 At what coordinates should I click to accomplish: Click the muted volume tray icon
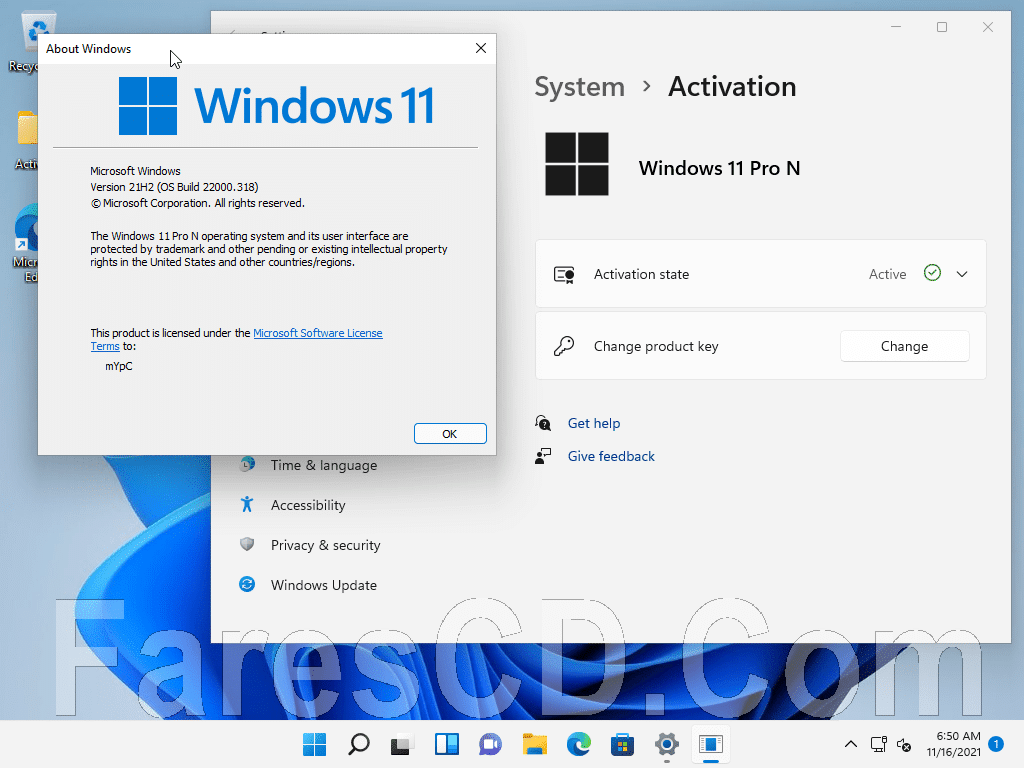coord(904,744)
